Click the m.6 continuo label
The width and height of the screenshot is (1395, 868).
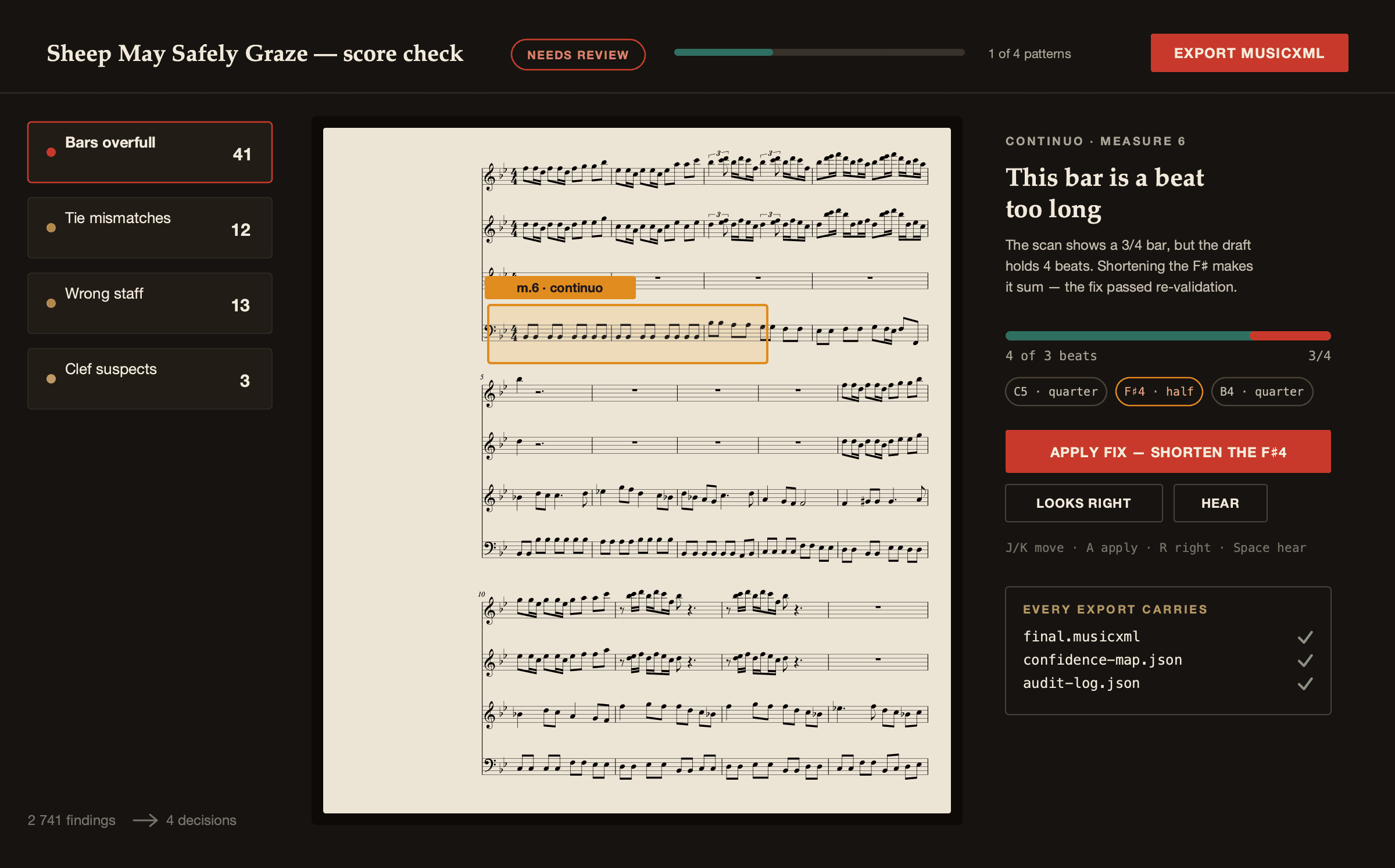pos(560,288)
